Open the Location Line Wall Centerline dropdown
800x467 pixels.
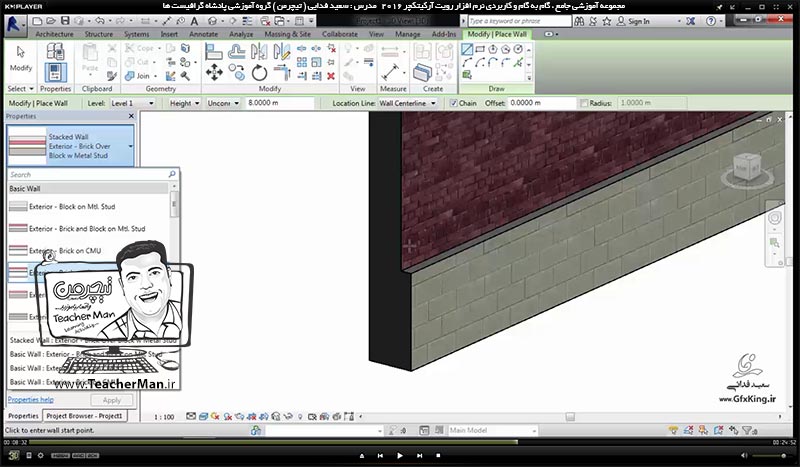408,103
